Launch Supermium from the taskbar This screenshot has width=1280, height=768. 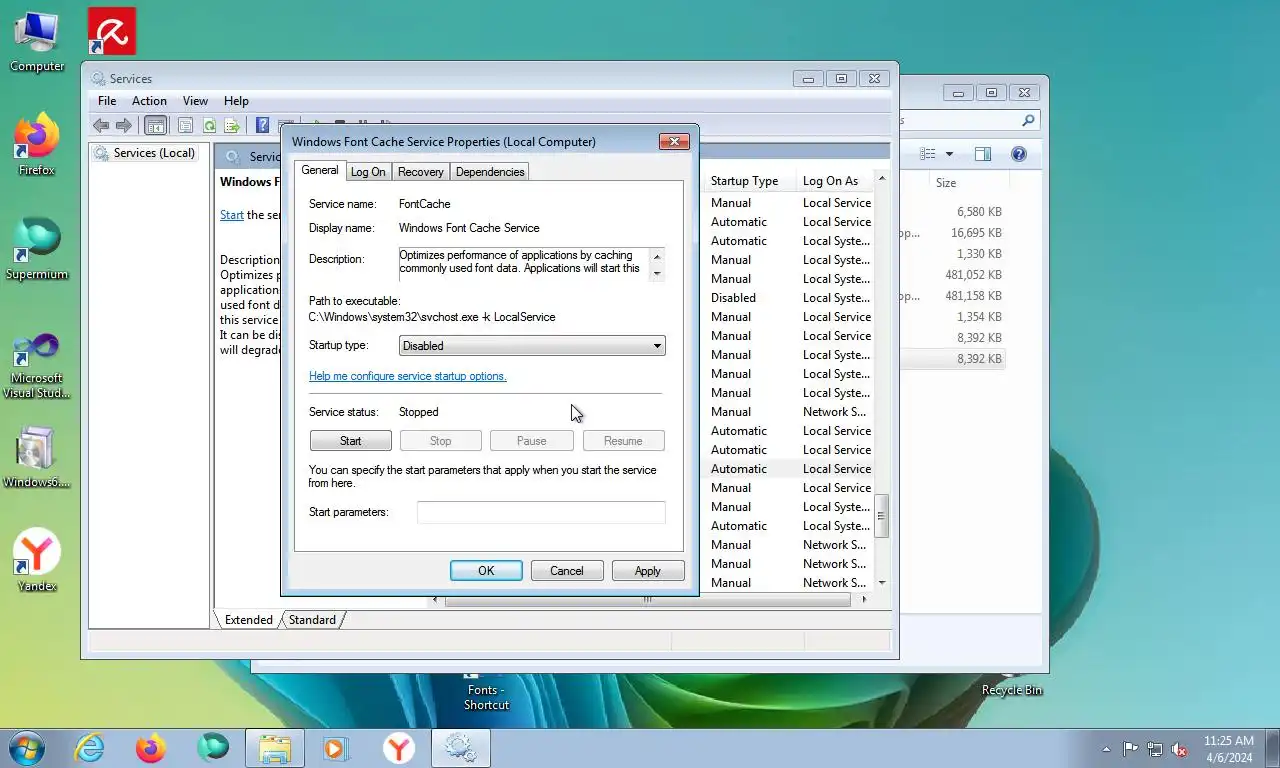point(212,748)
